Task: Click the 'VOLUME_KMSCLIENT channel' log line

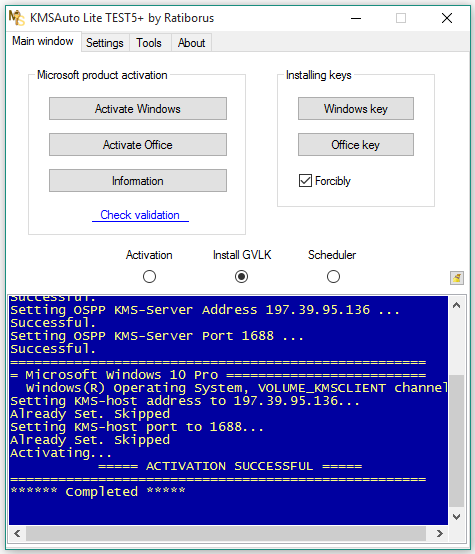Action: (x=236, y=388)
